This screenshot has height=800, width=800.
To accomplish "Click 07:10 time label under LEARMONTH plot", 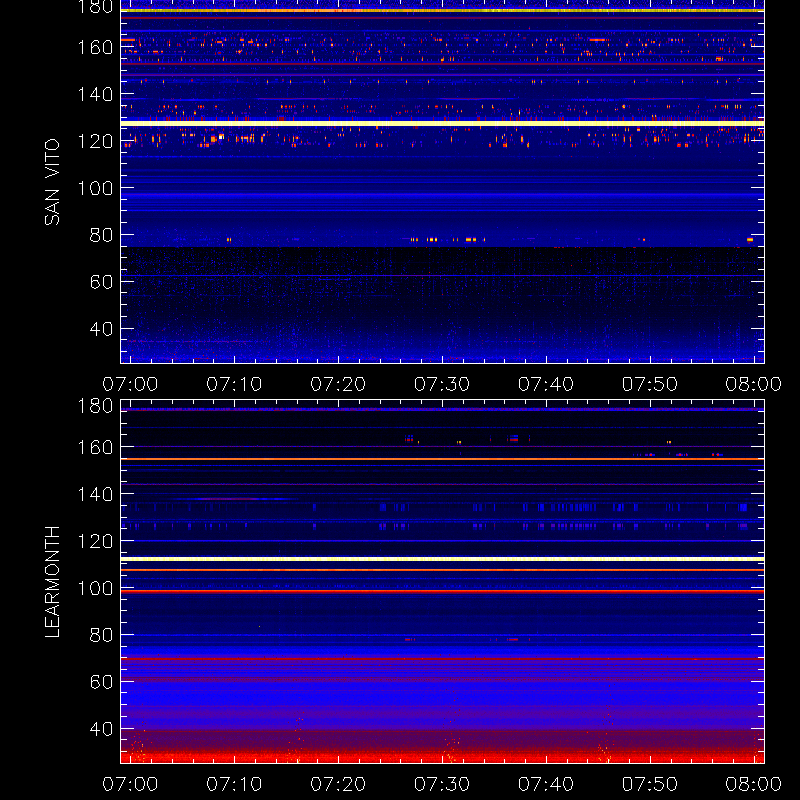I will pyautogui.click(x=234, y=784).
